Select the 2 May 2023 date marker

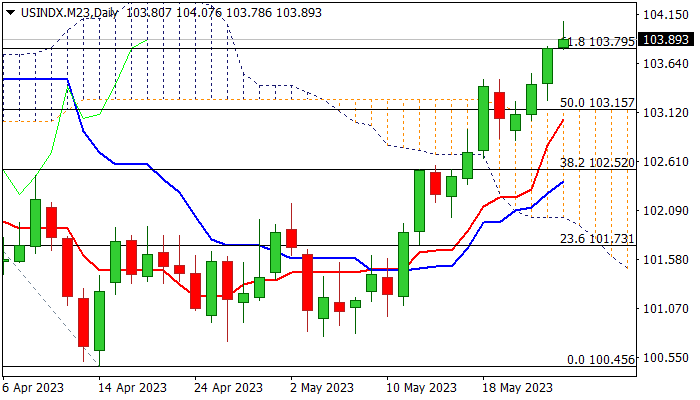pos(322,388)
